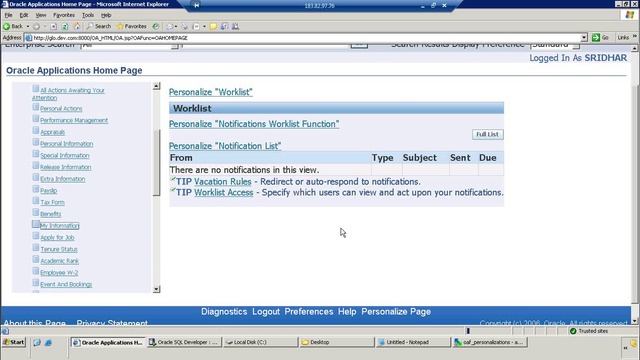Open the Favorites toolbar button
The image size is (640, 360).
(131, 26)
